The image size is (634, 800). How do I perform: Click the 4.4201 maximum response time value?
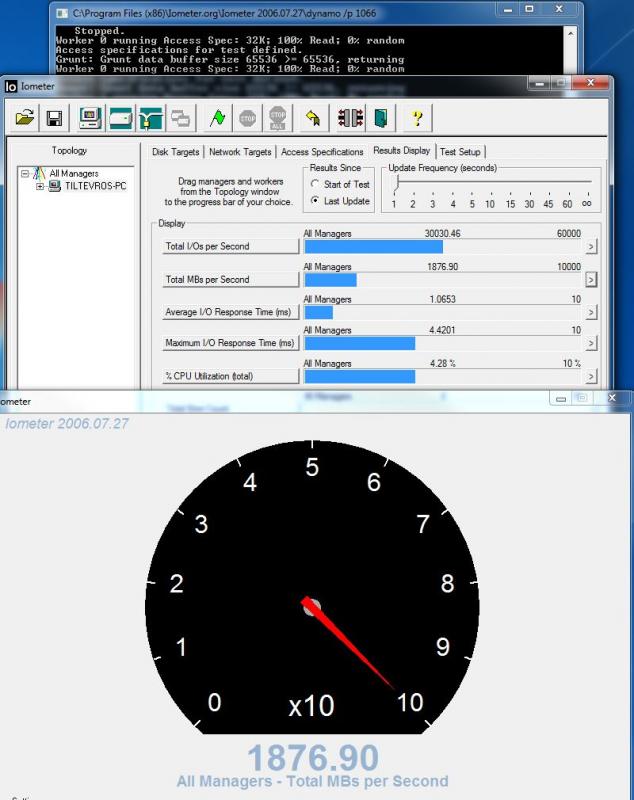(x=442, y=330)
